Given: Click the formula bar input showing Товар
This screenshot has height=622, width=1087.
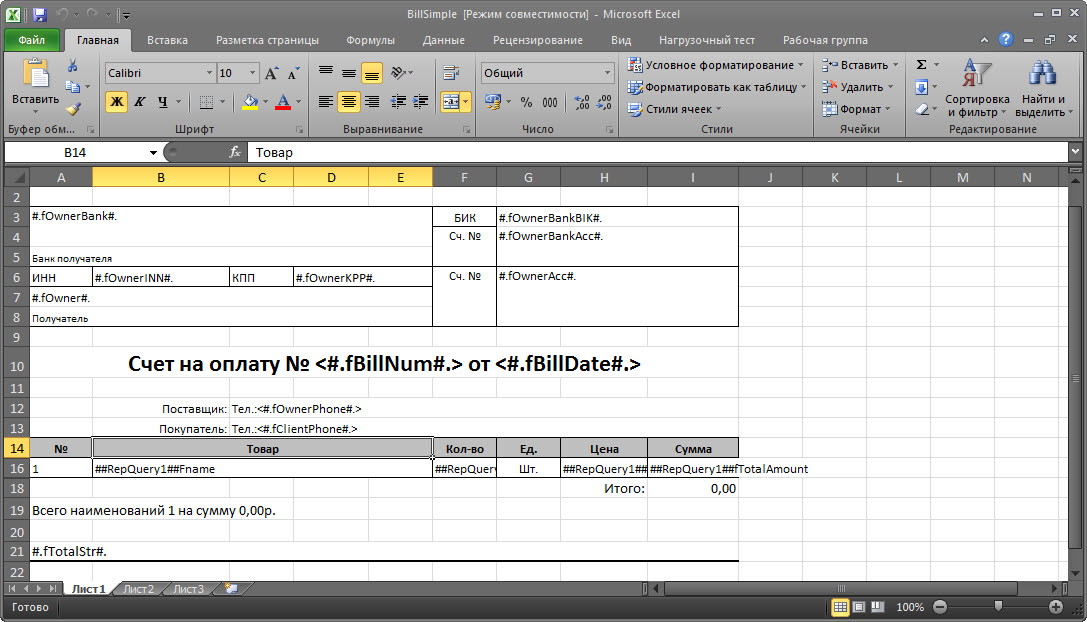Looking at the screenshot, I should 657,153.
